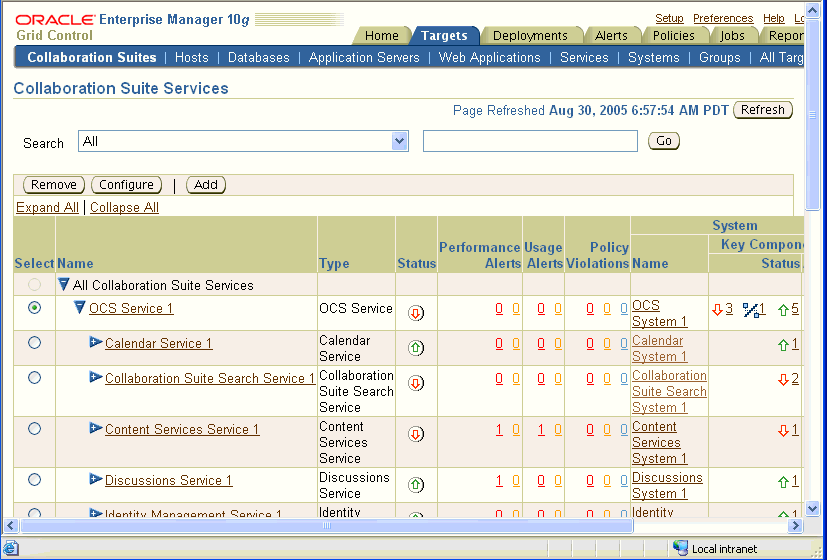Click the up status icon for Calendar Service 1
The height and width of the screenshot is (560, 827).
coord(416,348)
